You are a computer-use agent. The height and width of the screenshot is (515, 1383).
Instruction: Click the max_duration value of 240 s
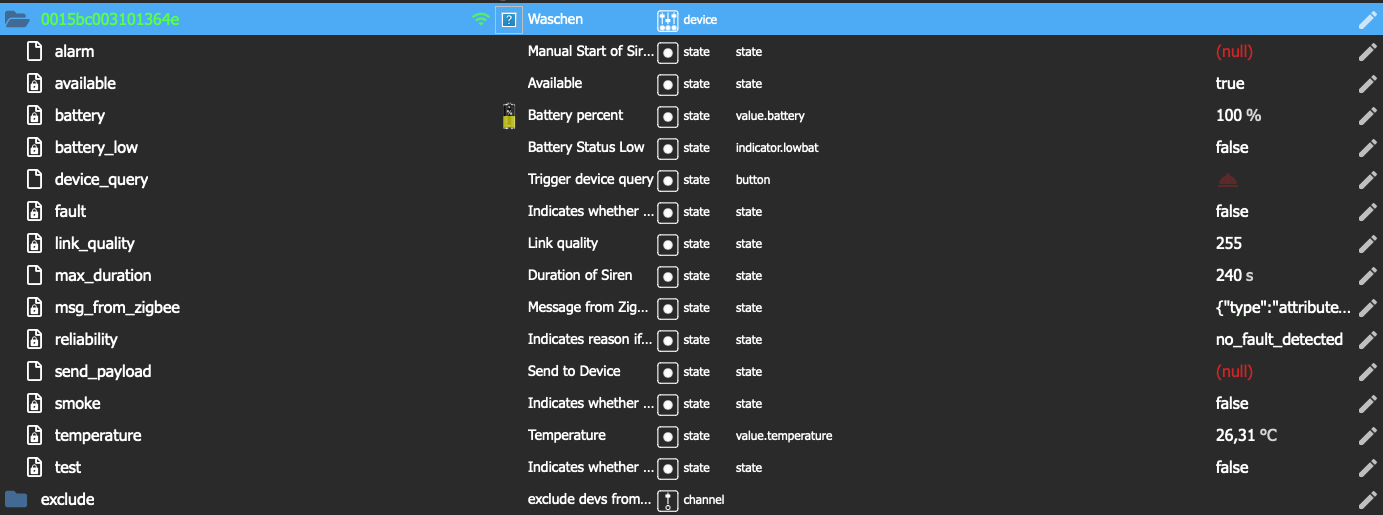tap(1234, 275)
